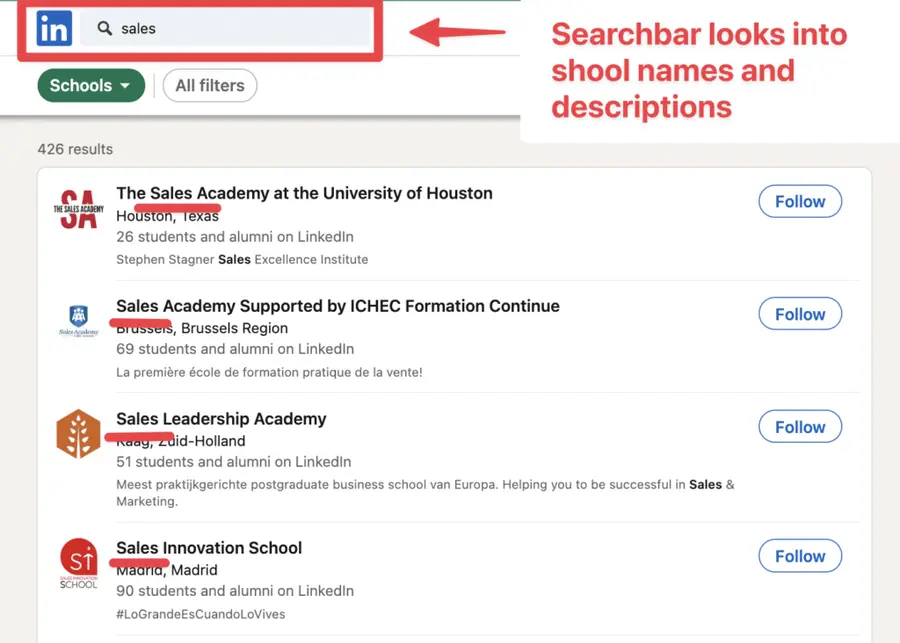Viewport: 900px width, 643px height.
Task: Click the Sales Innovation School red logo
Action: click(x=78, y=564)
